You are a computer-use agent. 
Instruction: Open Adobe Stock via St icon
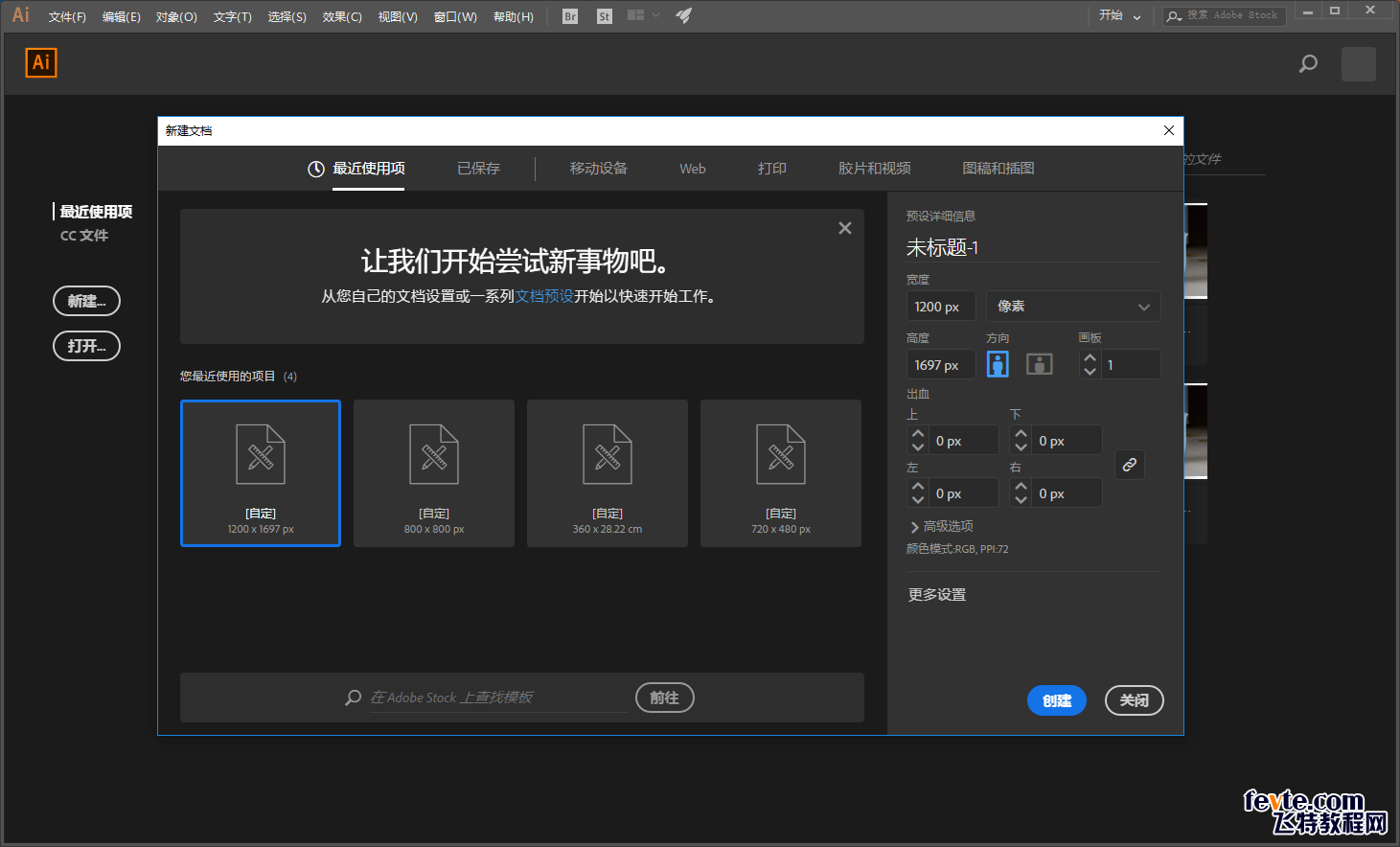pyautogui.click(x=604, y=16)
